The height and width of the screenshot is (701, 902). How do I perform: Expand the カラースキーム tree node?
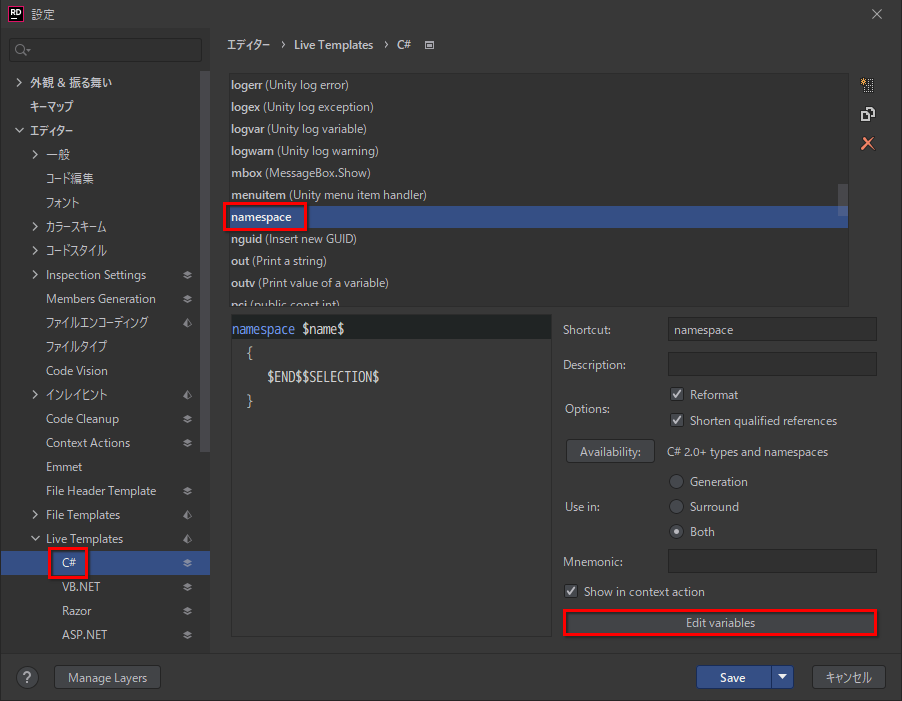click(35, 227)
